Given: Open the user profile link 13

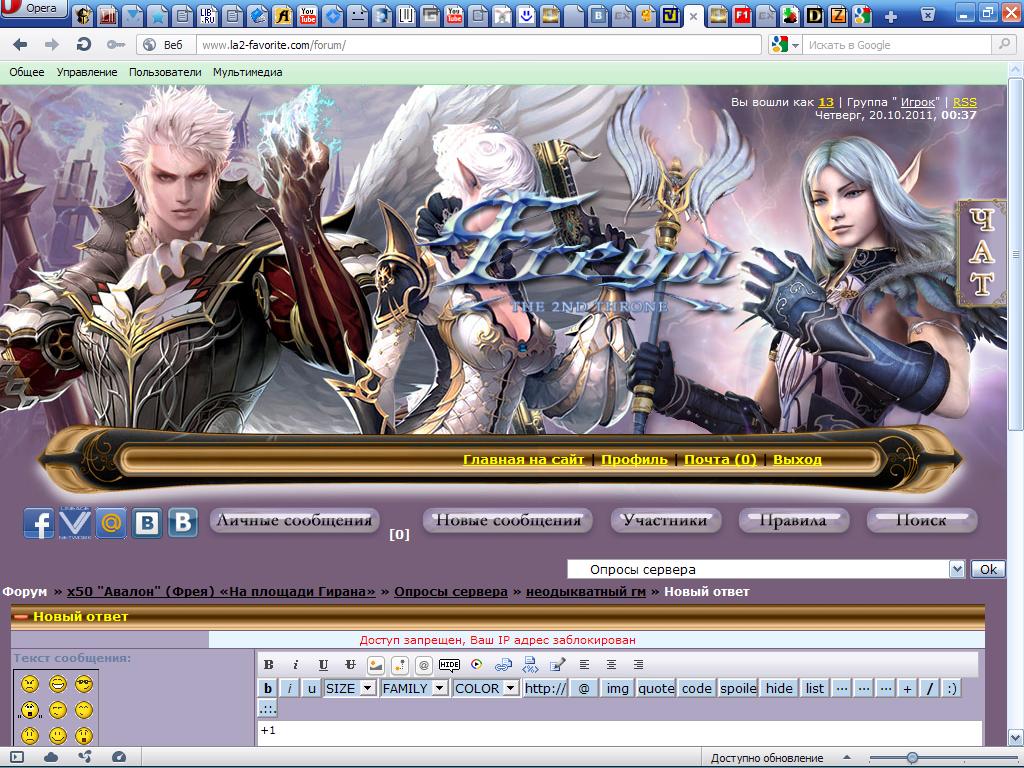Looking at the screenshot, I should tap(826, 102).
